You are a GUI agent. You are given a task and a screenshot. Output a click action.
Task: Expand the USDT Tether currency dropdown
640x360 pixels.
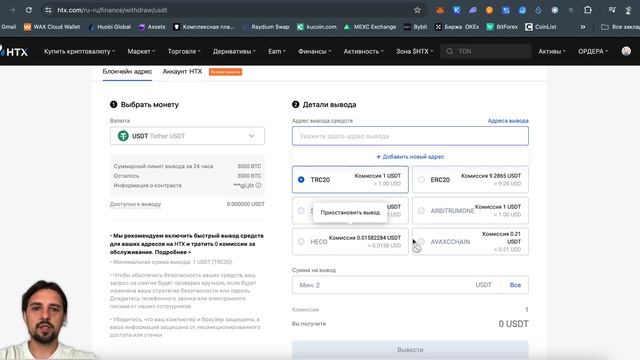tap(187, 136)
